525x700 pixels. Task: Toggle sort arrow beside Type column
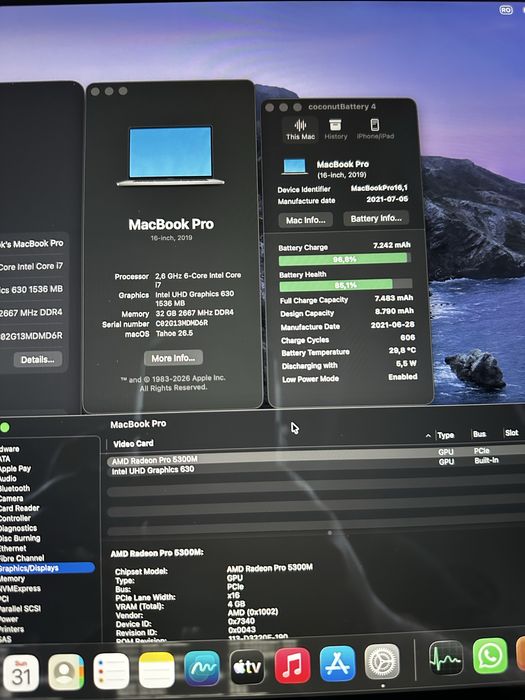pos(428,436)
